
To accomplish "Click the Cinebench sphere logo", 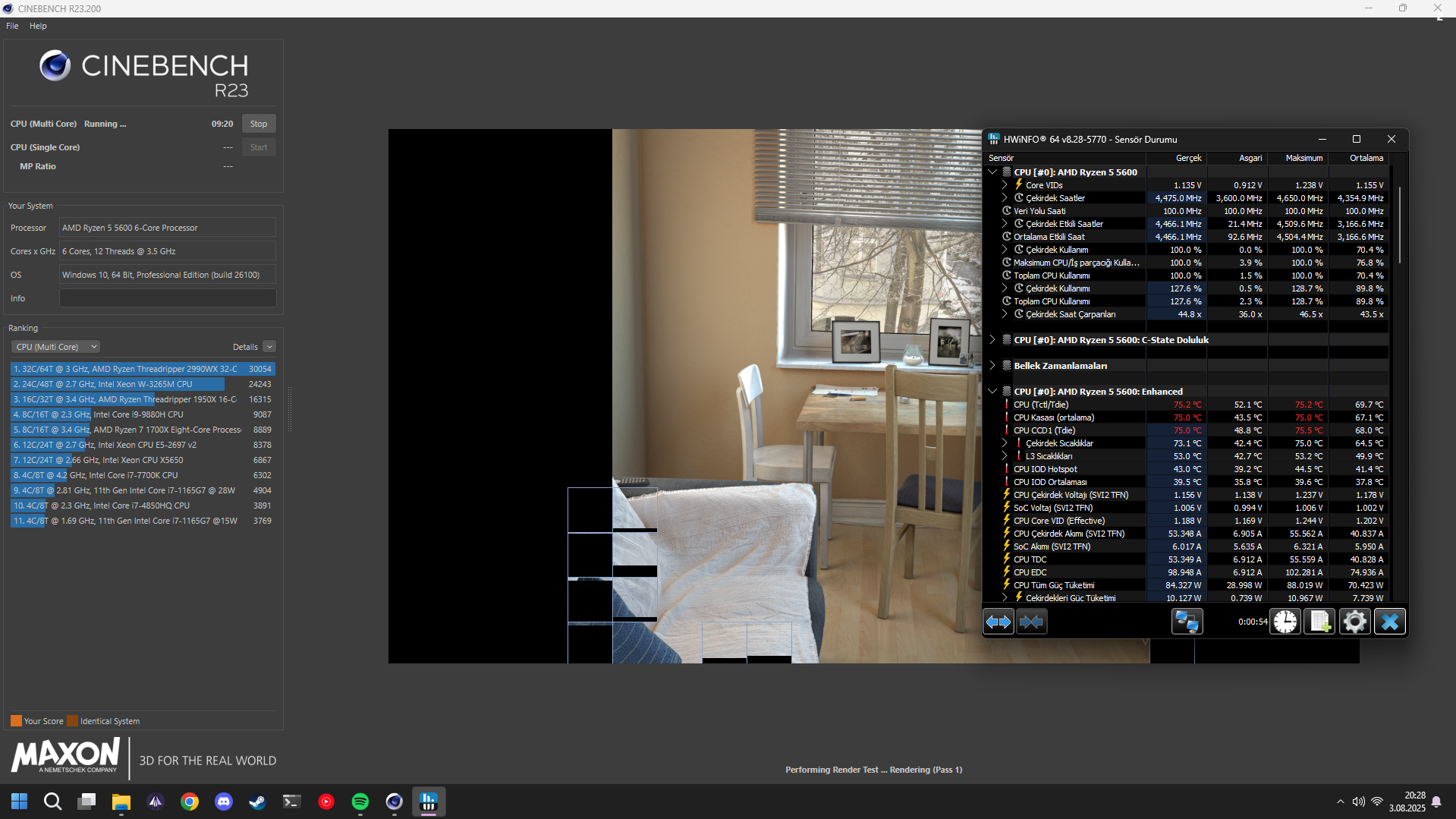I will click(55, 66).
